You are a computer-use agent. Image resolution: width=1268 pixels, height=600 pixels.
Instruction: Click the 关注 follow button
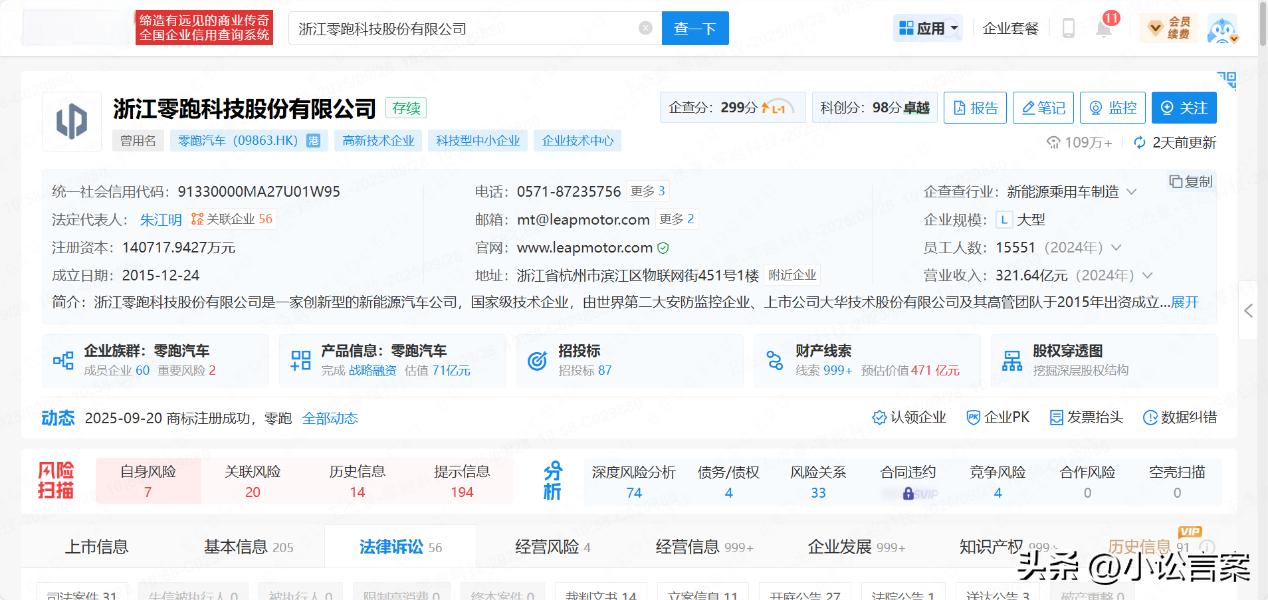(x=1183, y=108)
